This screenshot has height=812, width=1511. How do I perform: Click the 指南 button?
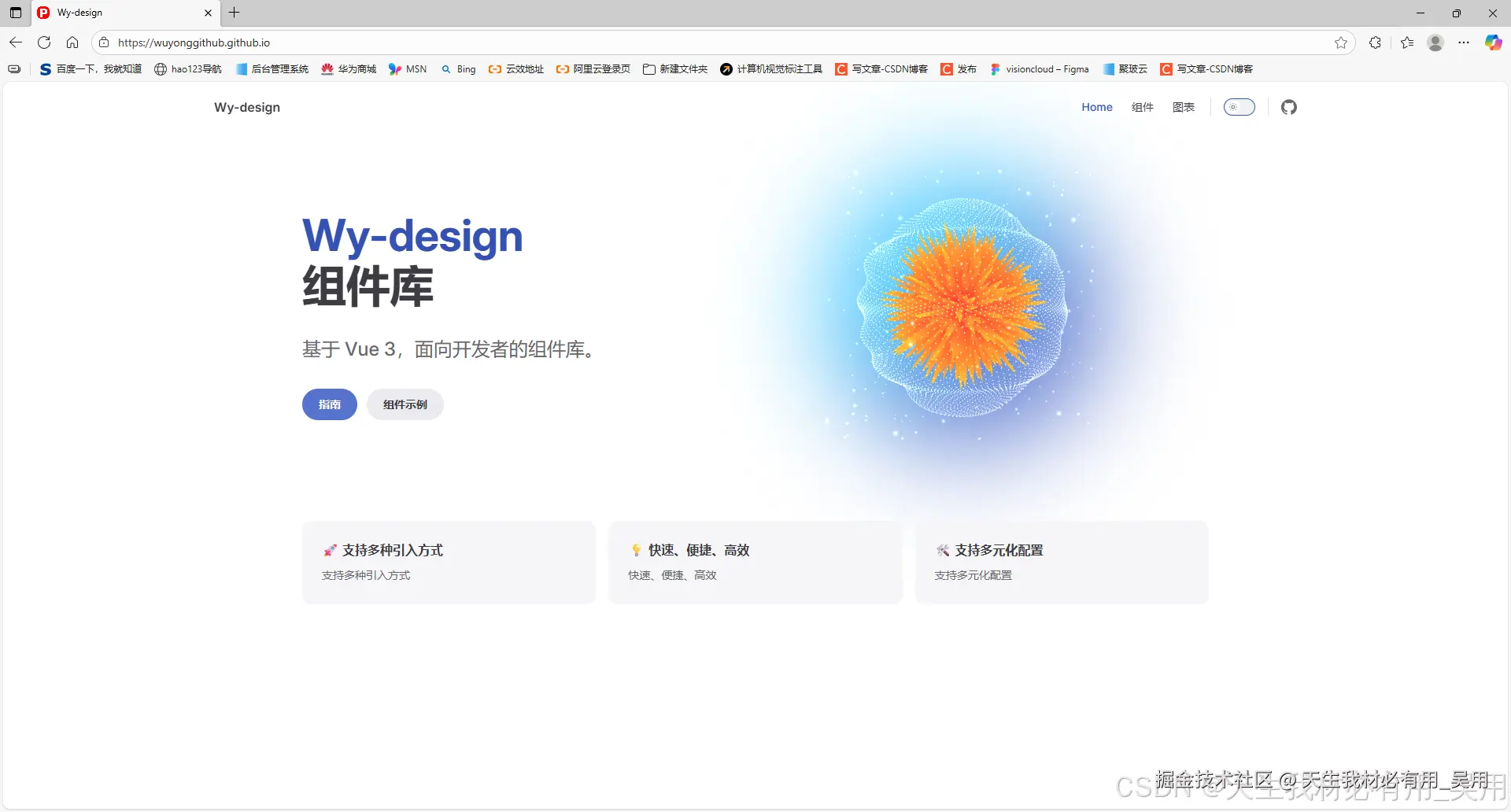pyautogui.click(x=329, y=404)
